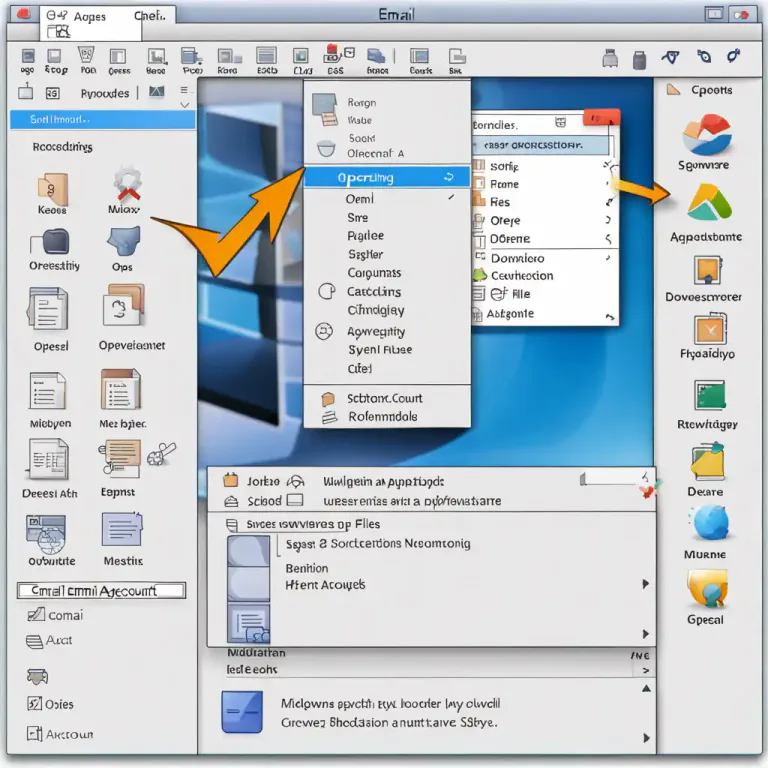The width and height of the screenshot is (768, 768).
Task: Expand the Sorfig submenu arrow
Action: (x=608, y=166)
